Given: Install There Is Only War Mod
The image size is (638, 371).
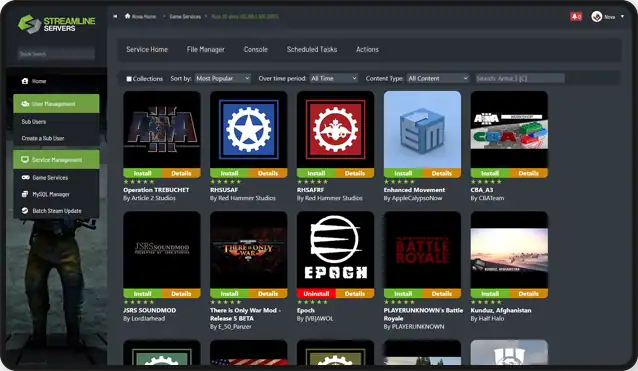Looking at the screenshot, I should tap(229, 294).
